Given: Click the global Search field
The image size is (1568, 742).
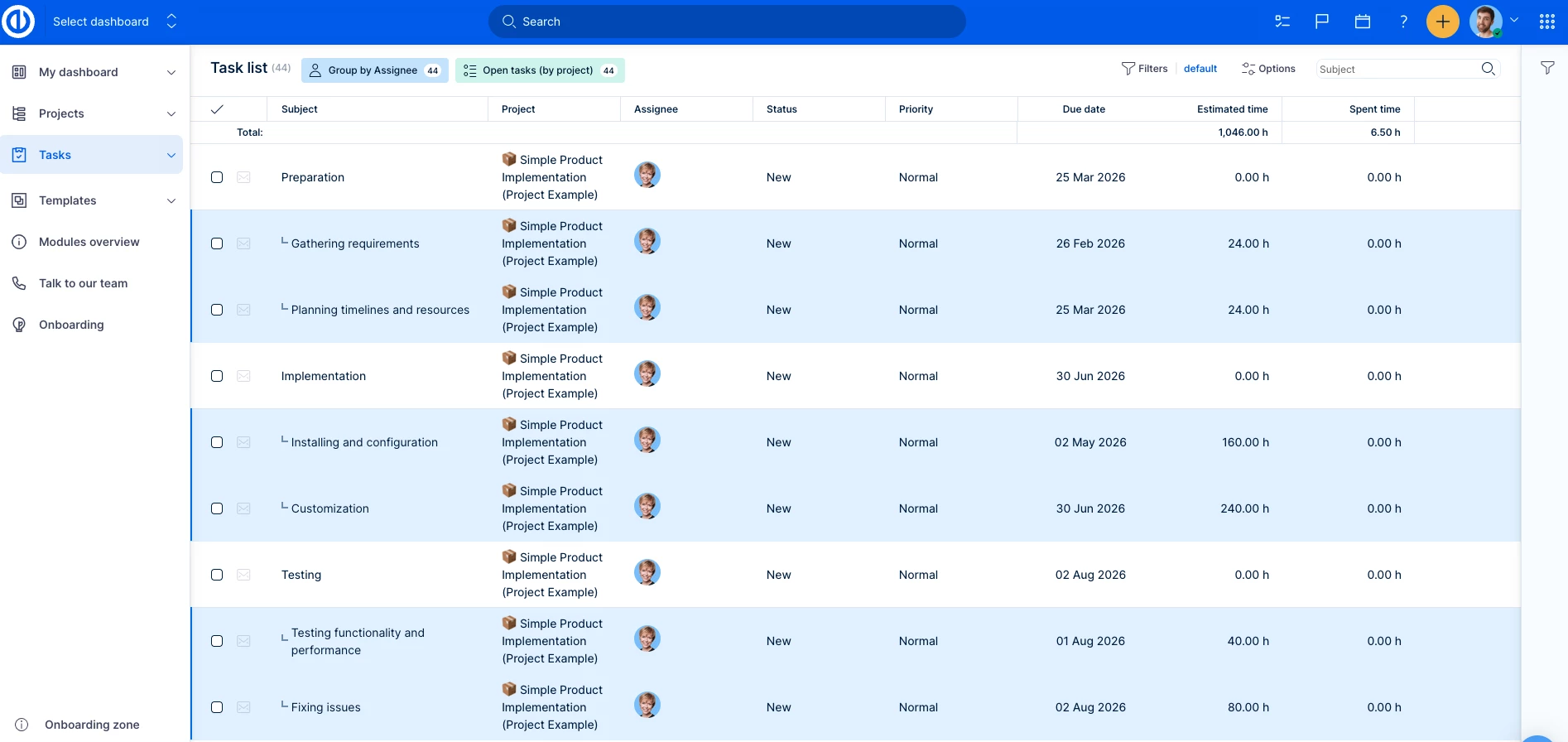Looking at the screenshot, I should pyautogui.click(x=727, y=22).
